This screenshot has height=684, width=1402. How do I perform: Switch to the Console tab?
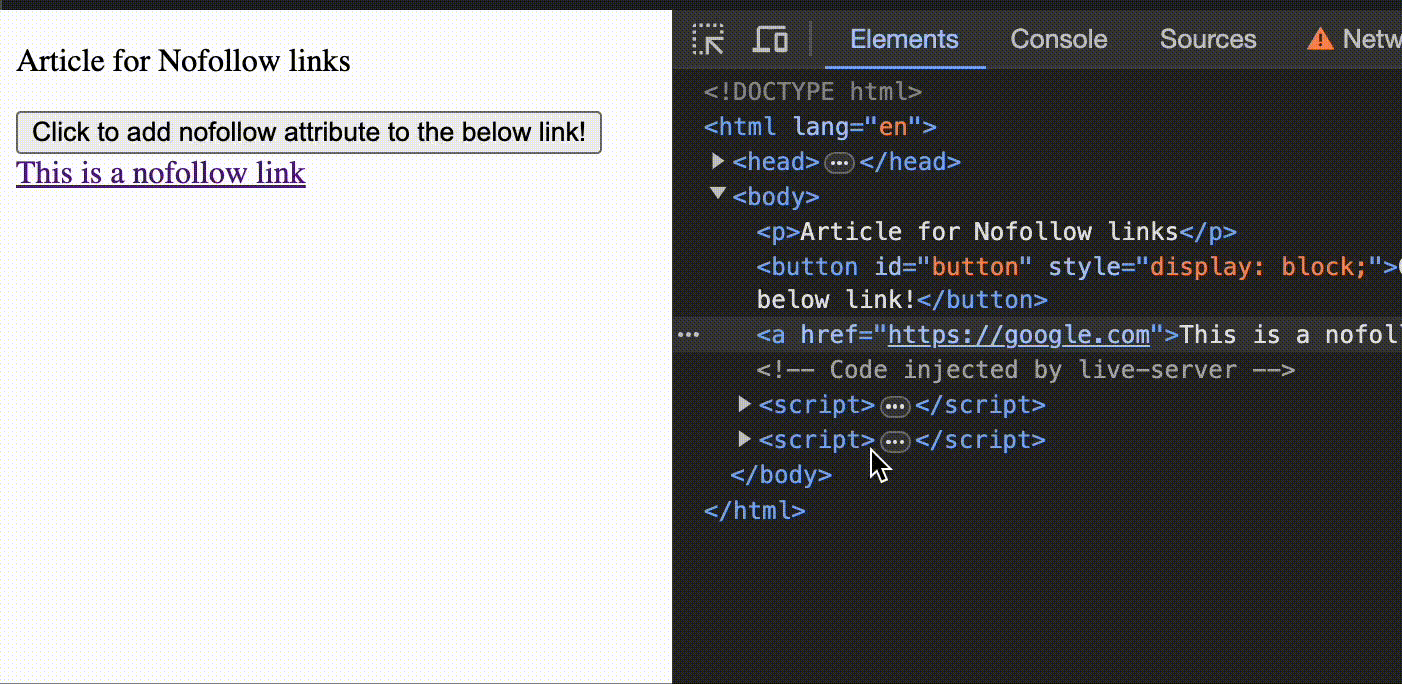1058,40
